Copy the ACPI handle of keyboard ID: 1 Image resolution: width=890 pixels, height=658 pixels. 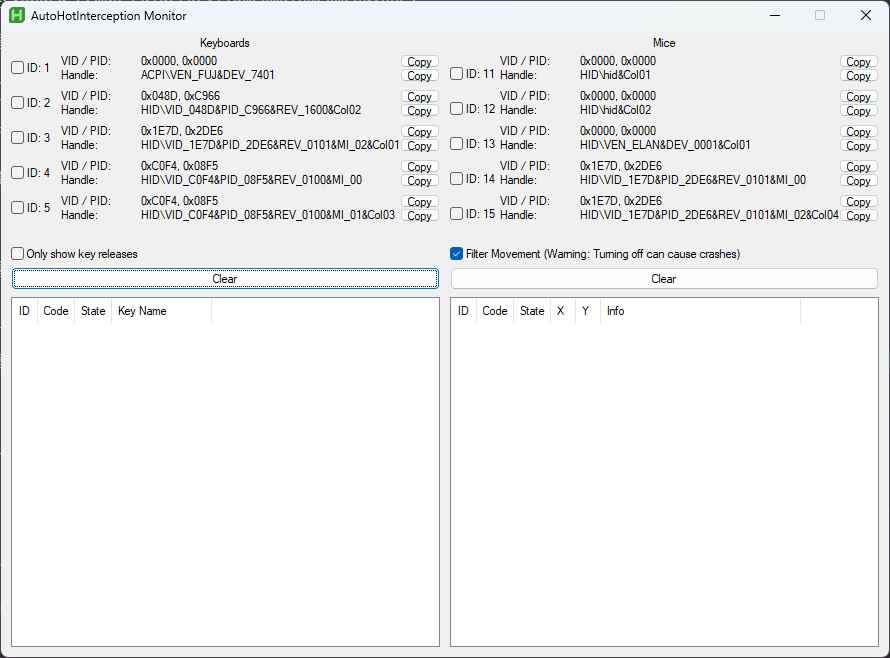(x=419, y=75)
